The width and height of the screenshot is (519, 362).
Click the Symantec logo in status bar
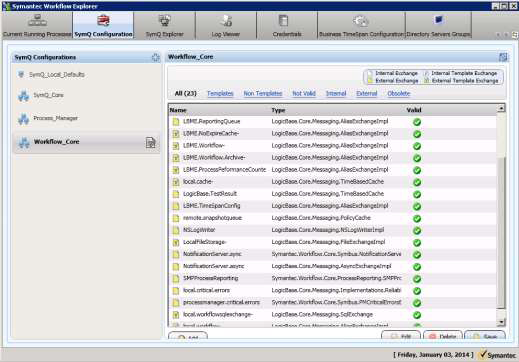[x=497, y=355]
